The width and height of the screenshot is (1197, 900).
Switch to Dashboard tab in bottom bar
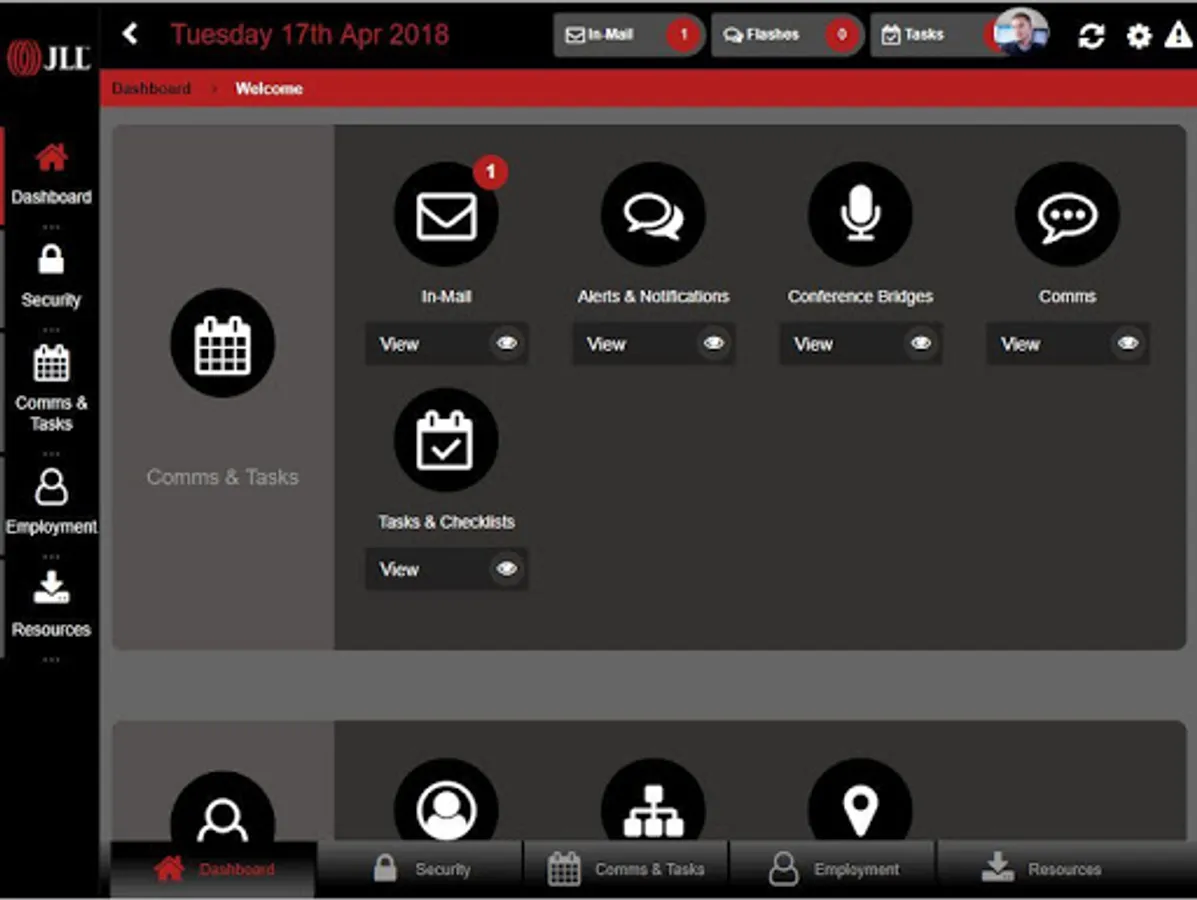tap(213, 869)
